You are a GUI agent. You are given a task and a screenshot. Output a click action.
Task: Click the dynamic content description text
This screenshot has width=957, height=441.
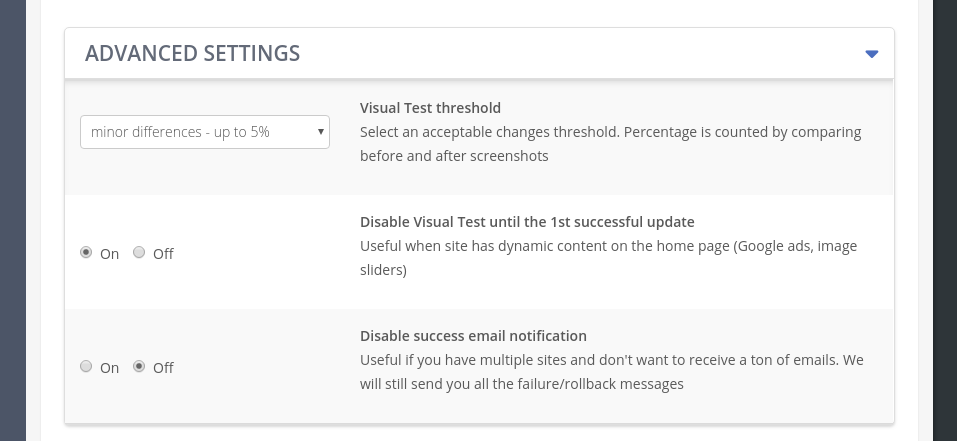pos(609,258)
